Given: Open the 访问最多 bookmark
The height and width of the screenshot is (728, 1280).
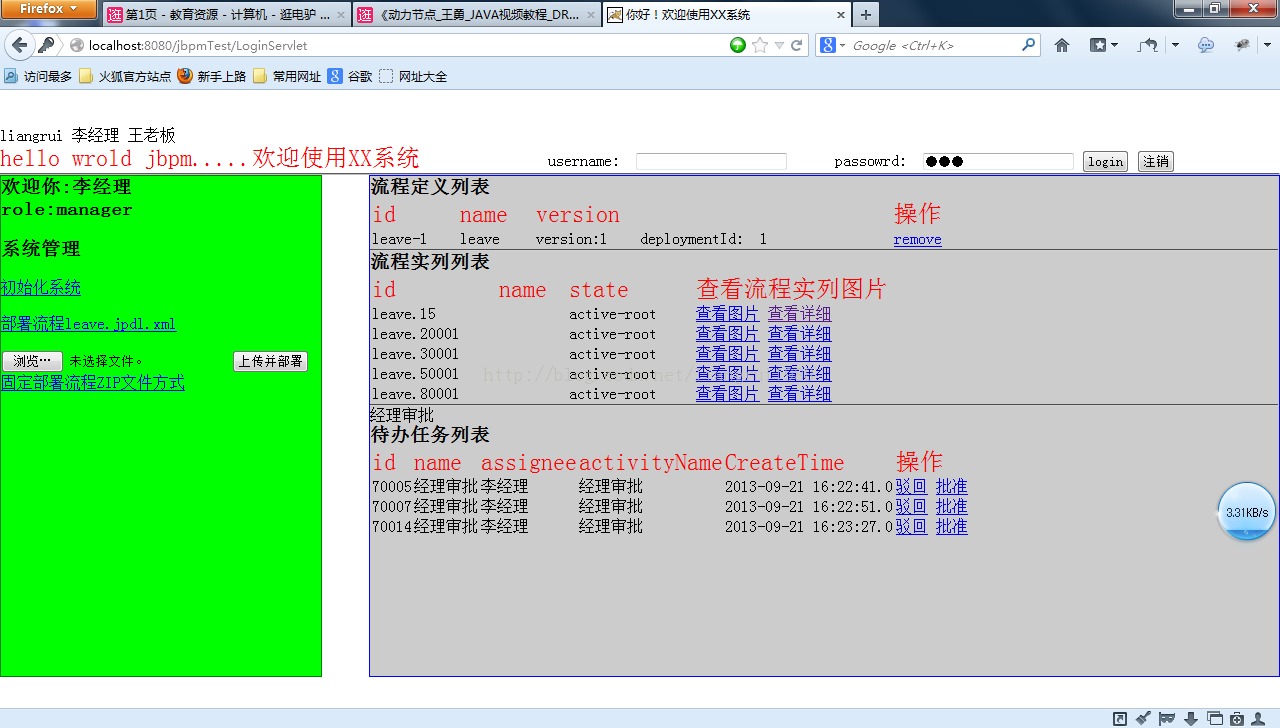Looking at the screenshot, I should click(x=38, y=76).
